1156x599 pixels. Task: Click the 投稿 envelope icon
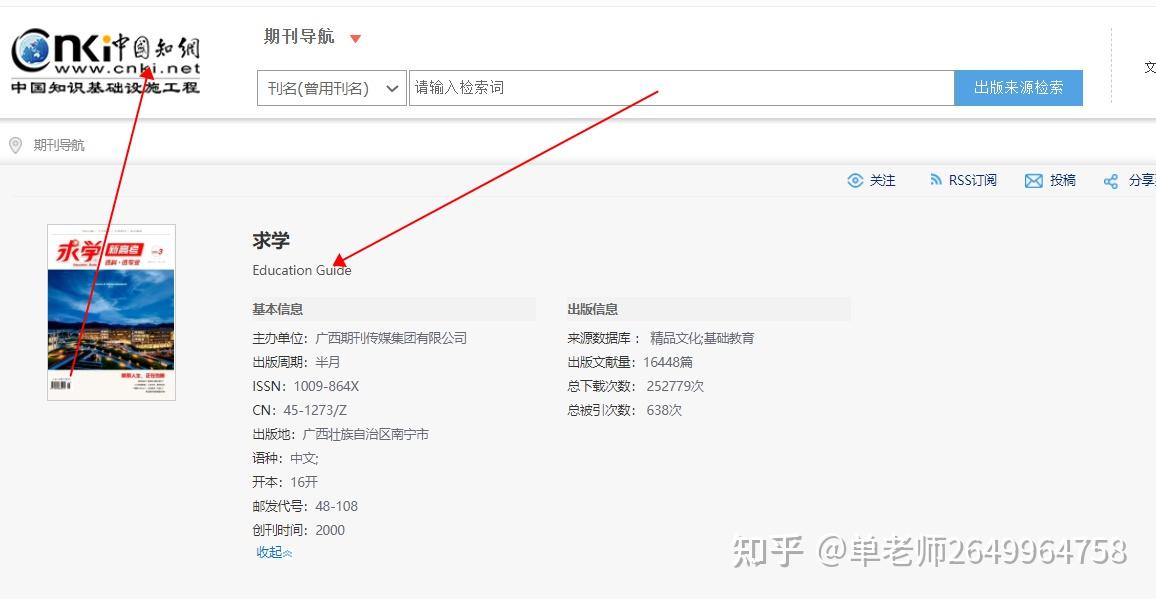[x=1034, y=181]
